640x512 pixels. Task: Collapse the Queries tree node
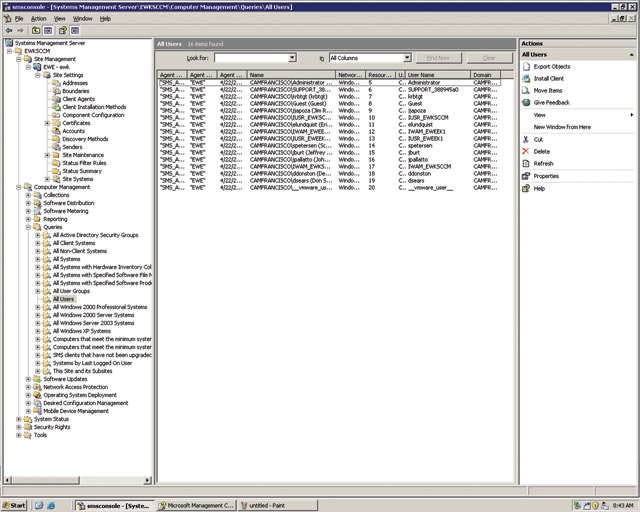[29, 227]
